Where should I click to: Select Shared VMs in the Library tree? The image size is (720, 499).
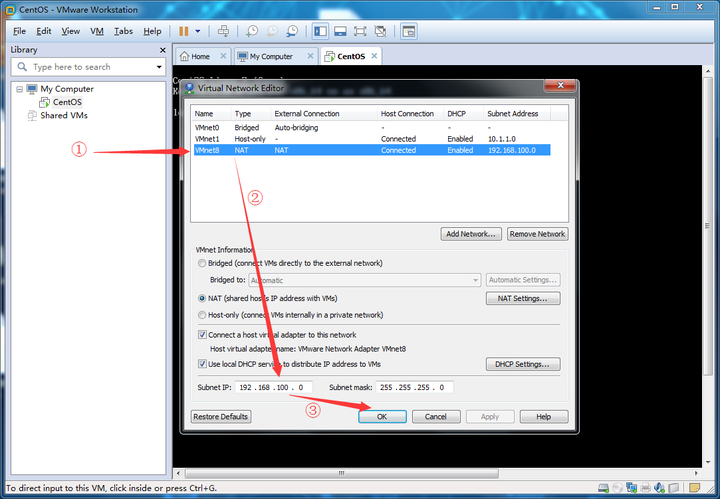[64, 115]
